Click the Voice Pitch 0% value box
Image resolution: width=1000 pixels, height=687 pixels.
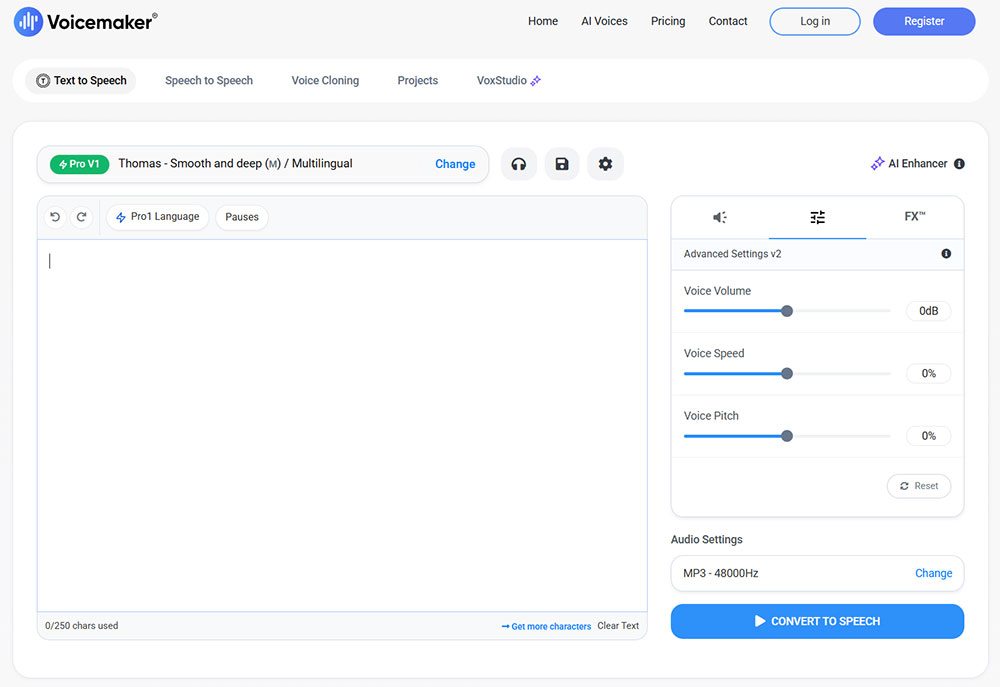[x=929, y=436]
